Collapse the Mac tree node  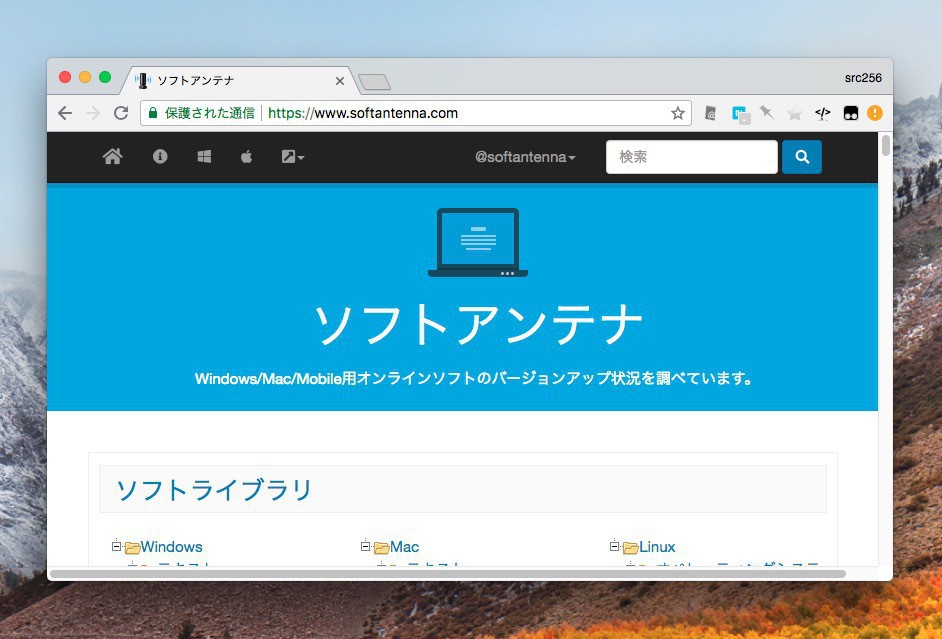coord(365,546)
